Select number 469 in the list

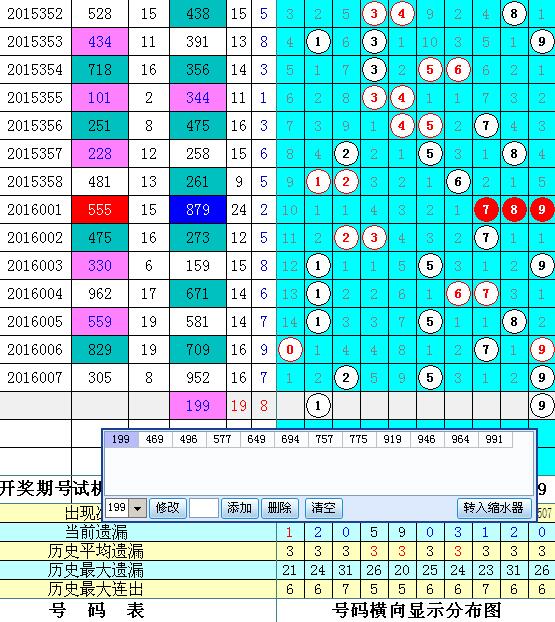(x=155, y=440)
